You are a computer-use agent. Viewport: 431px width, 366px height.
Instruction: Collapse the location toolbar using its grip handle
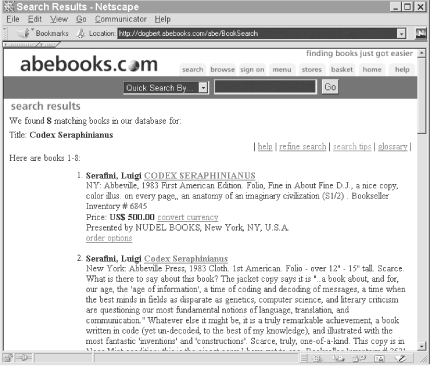[5, 33]
